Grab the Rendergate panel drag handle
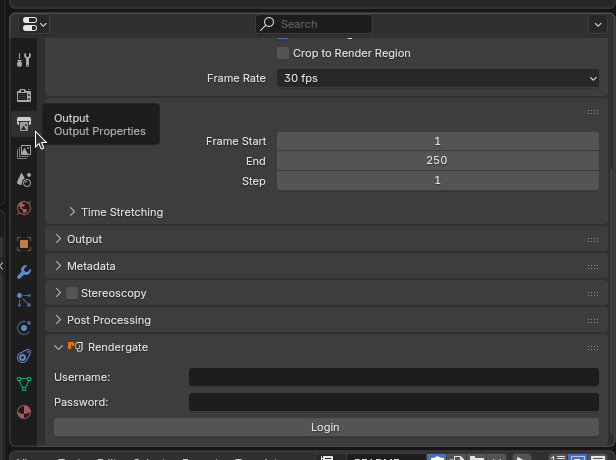 (x=593, y=348)
